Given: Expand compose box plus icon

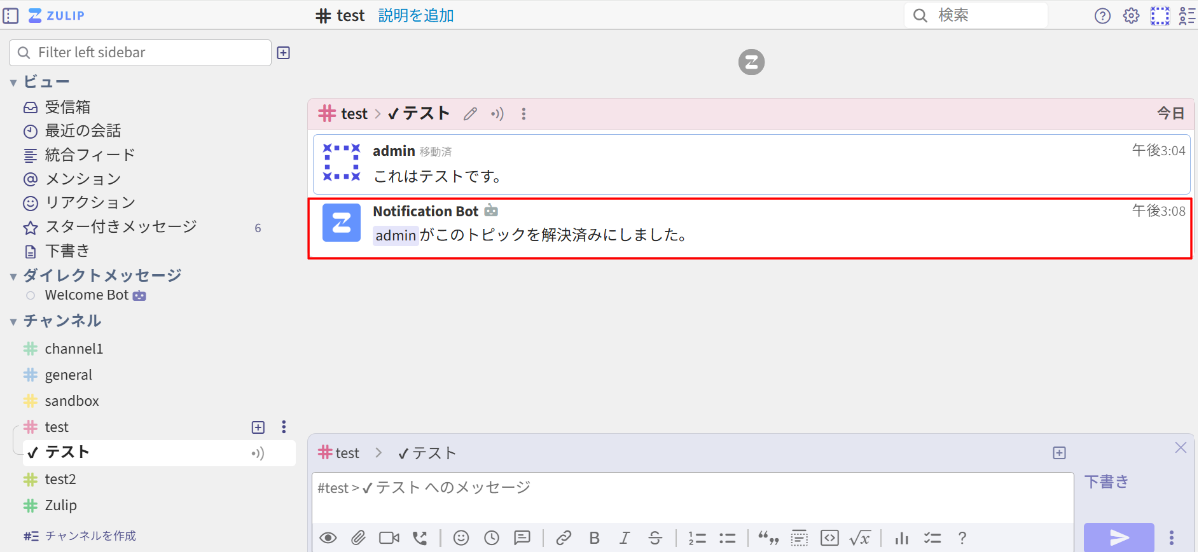Looking at the screenshot, I should click(x=1059, y=453).
